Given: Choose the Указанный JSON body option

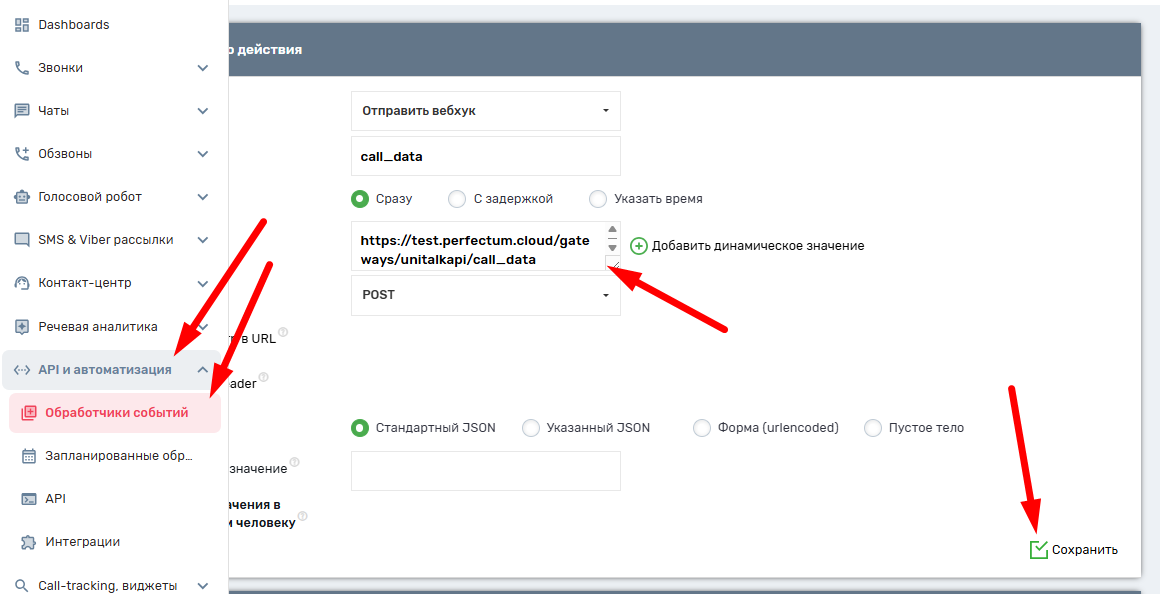Looking at the screenshot, I should tap(531, 428).
